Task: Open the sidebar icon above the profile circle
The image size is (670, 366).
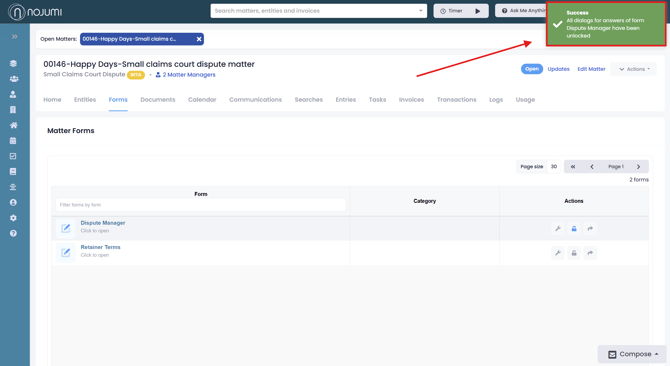Action: (13, 187)
